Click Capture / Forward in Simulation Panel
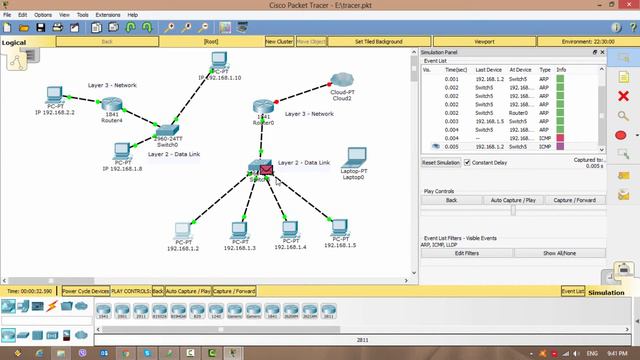This screenshot has height=360, width=640. point(574,200)
